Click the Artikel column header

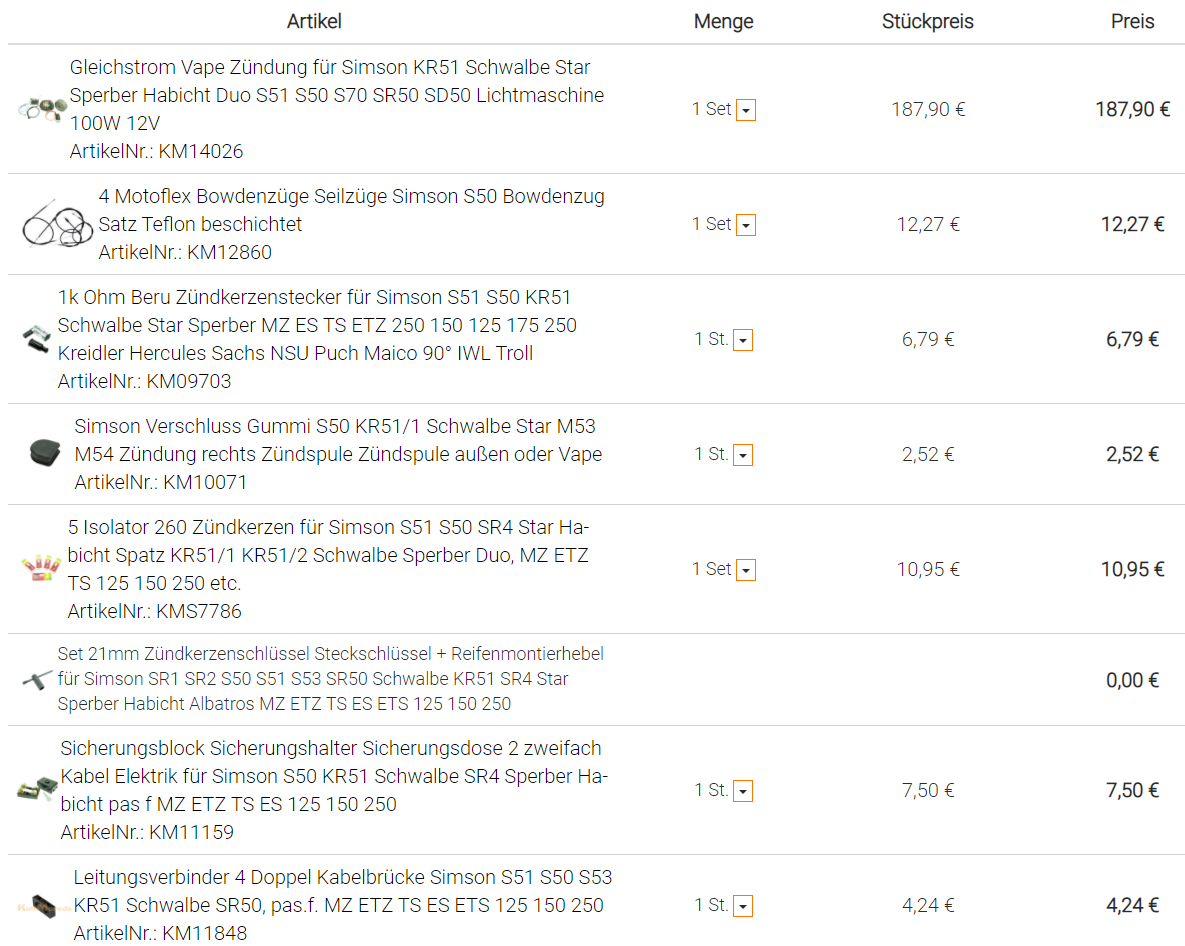pos(314,21)
